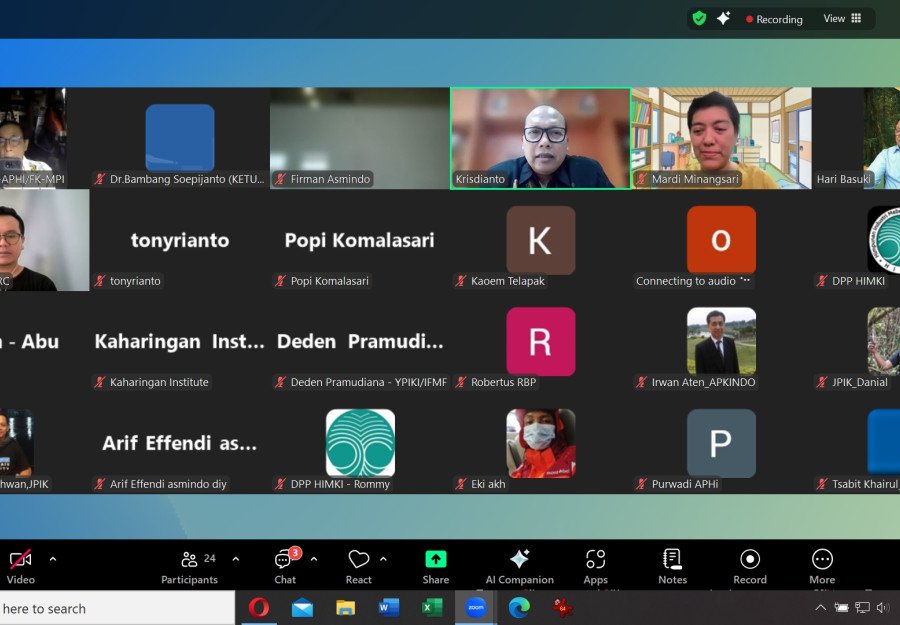
Task: Click the orange O avatar connecting to audio
Action: click(721, 240)
